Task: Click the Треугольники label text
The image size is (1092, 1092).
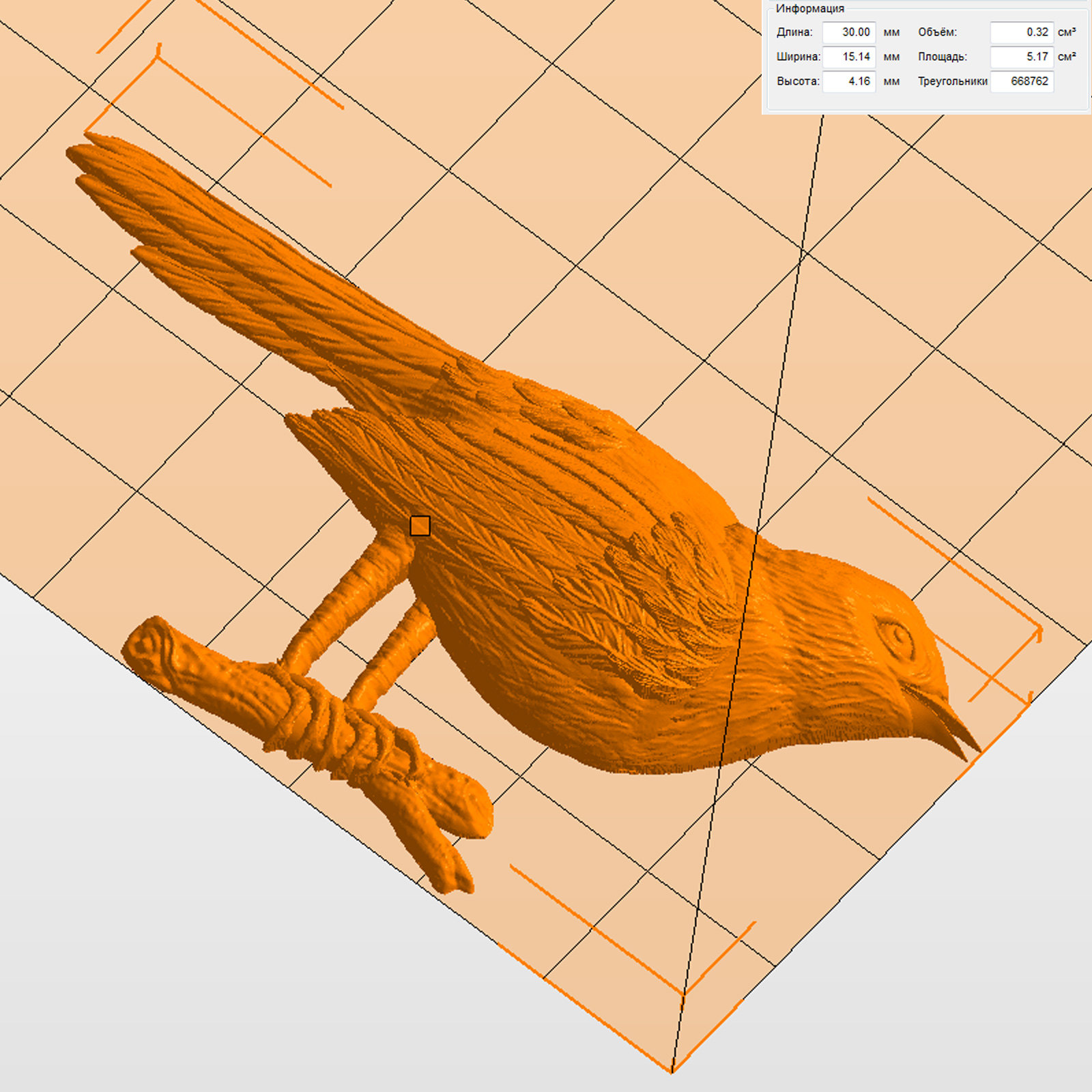Action: point(952,81)
